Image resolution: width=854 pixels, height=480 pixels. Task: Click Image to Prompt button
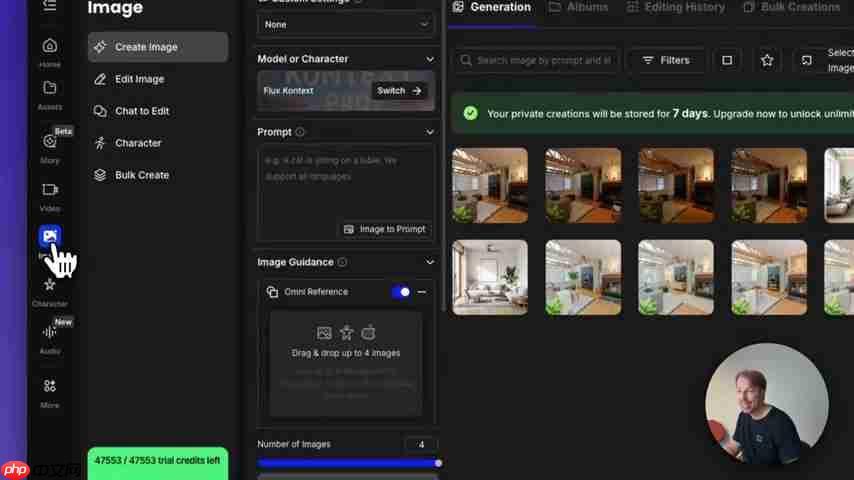pyautogui.click(x=385, y=229)
